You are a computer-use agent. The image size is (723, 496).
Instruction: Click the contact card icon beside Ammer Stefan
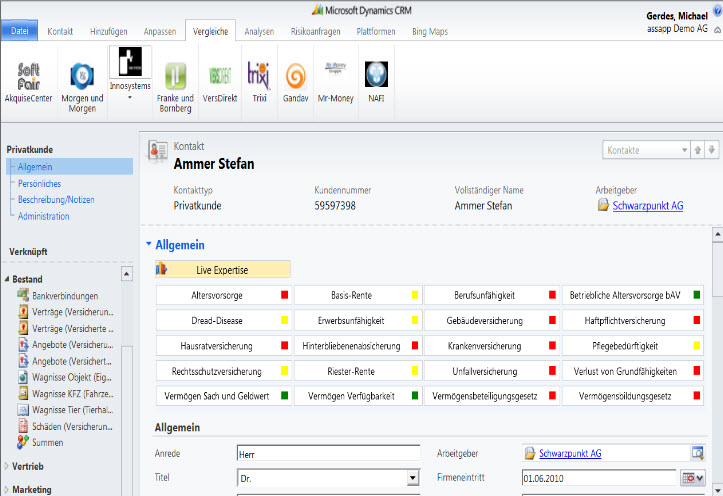[x=158, y=151]
